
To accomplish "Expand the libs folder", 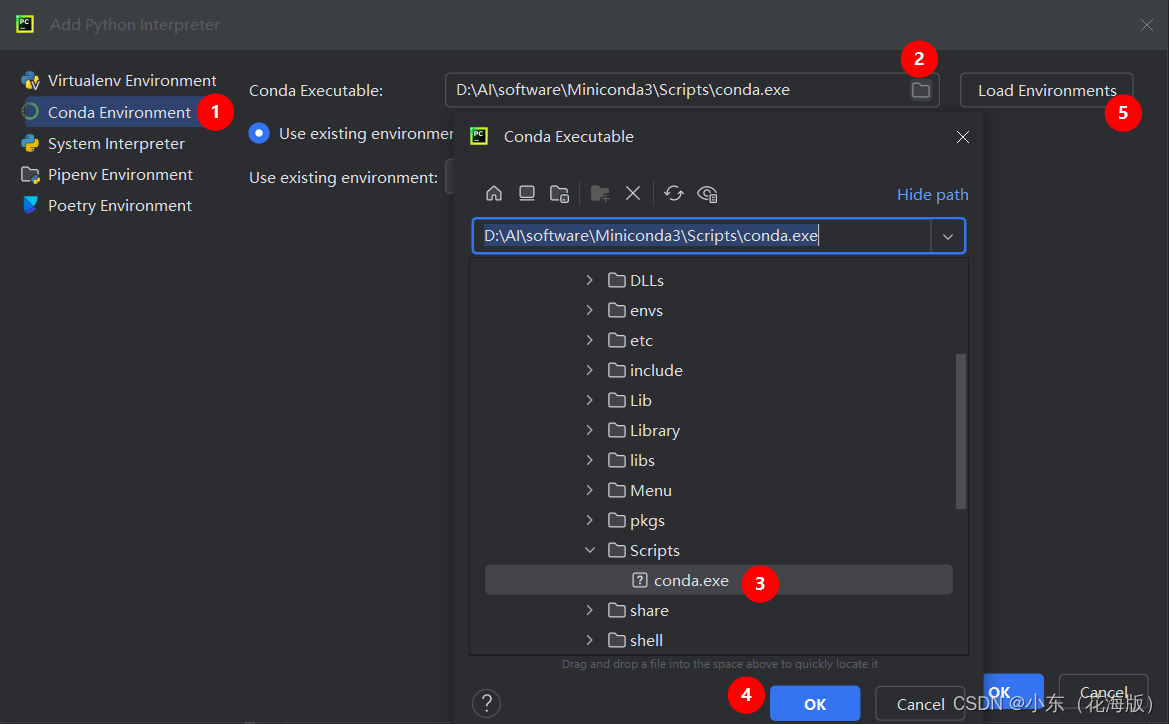I will pyautogui.click(x=589, y=460).
